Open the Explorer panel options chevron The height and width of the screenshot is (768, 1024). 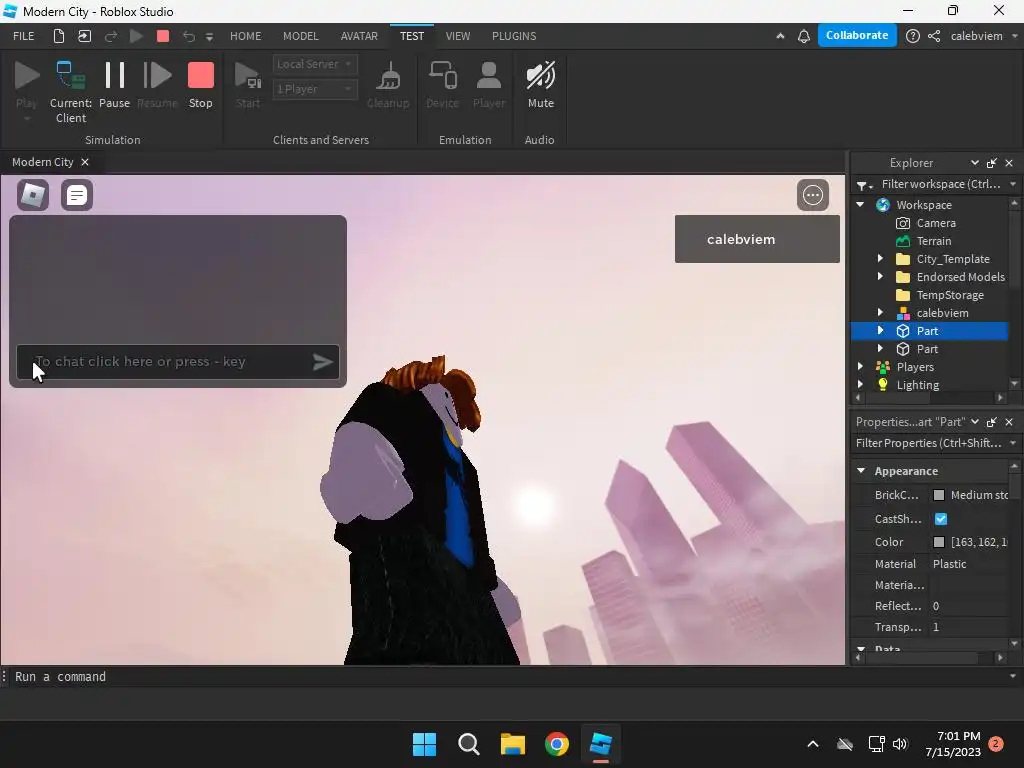(x=974, y=163)
